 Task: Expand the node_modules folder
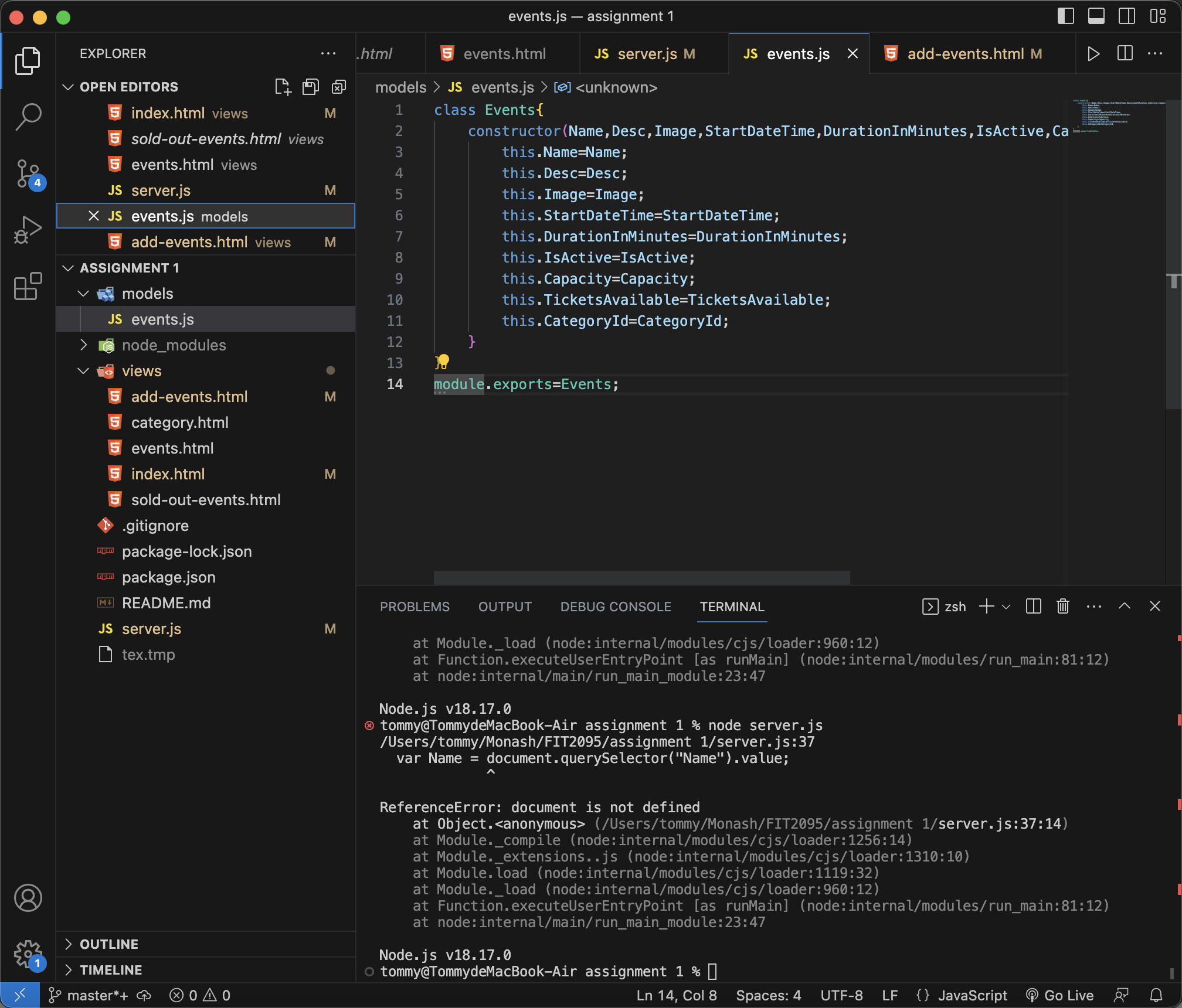coord(83,345)
